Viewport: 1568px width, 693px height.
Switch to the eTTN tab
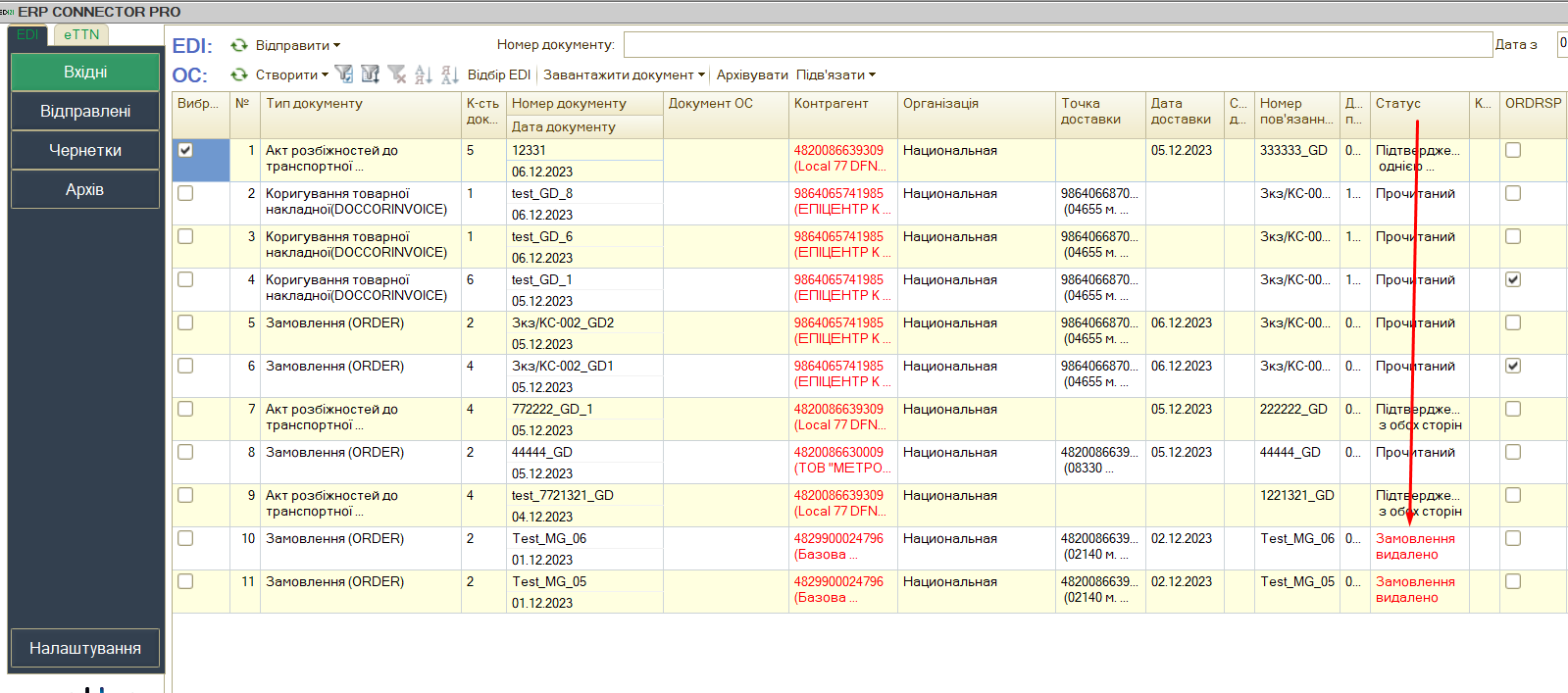click(81, 34)
